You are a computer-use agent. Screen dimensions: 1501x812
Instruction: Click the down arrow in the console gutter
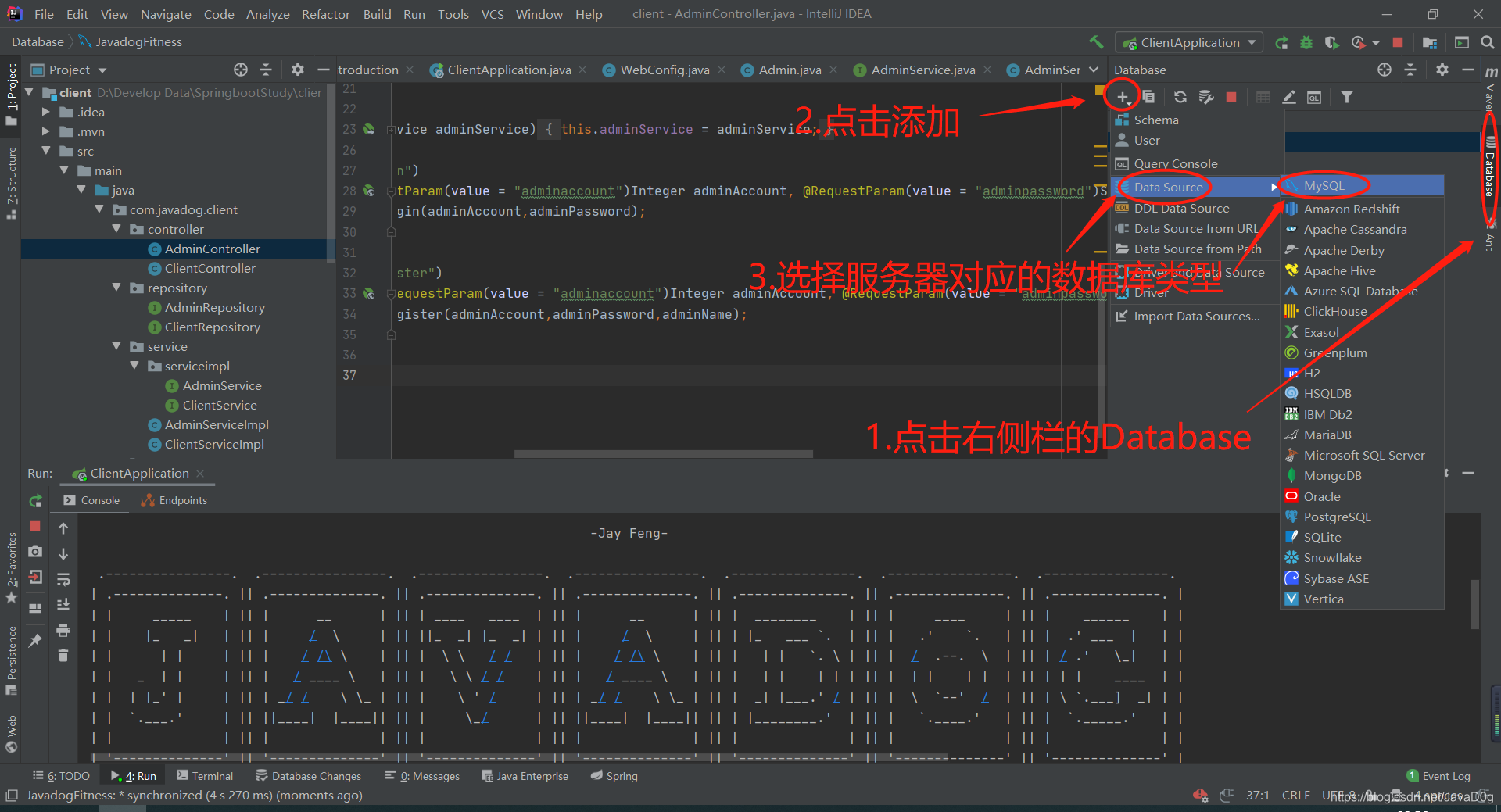pyautogui.click(x=63, y=553)
